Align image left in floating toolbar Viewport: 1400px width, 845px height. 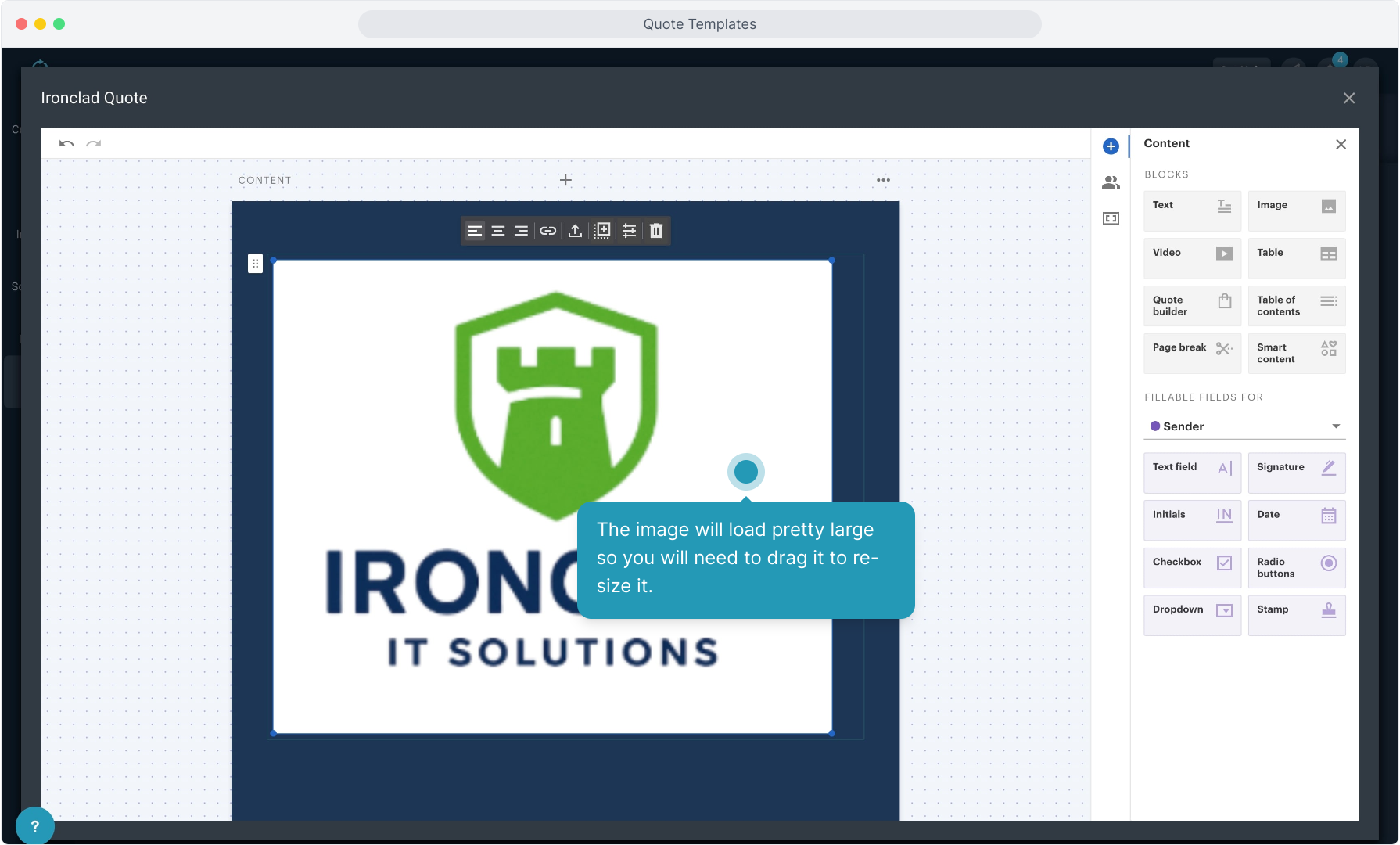pyautogui.click(x=475, y=231)
